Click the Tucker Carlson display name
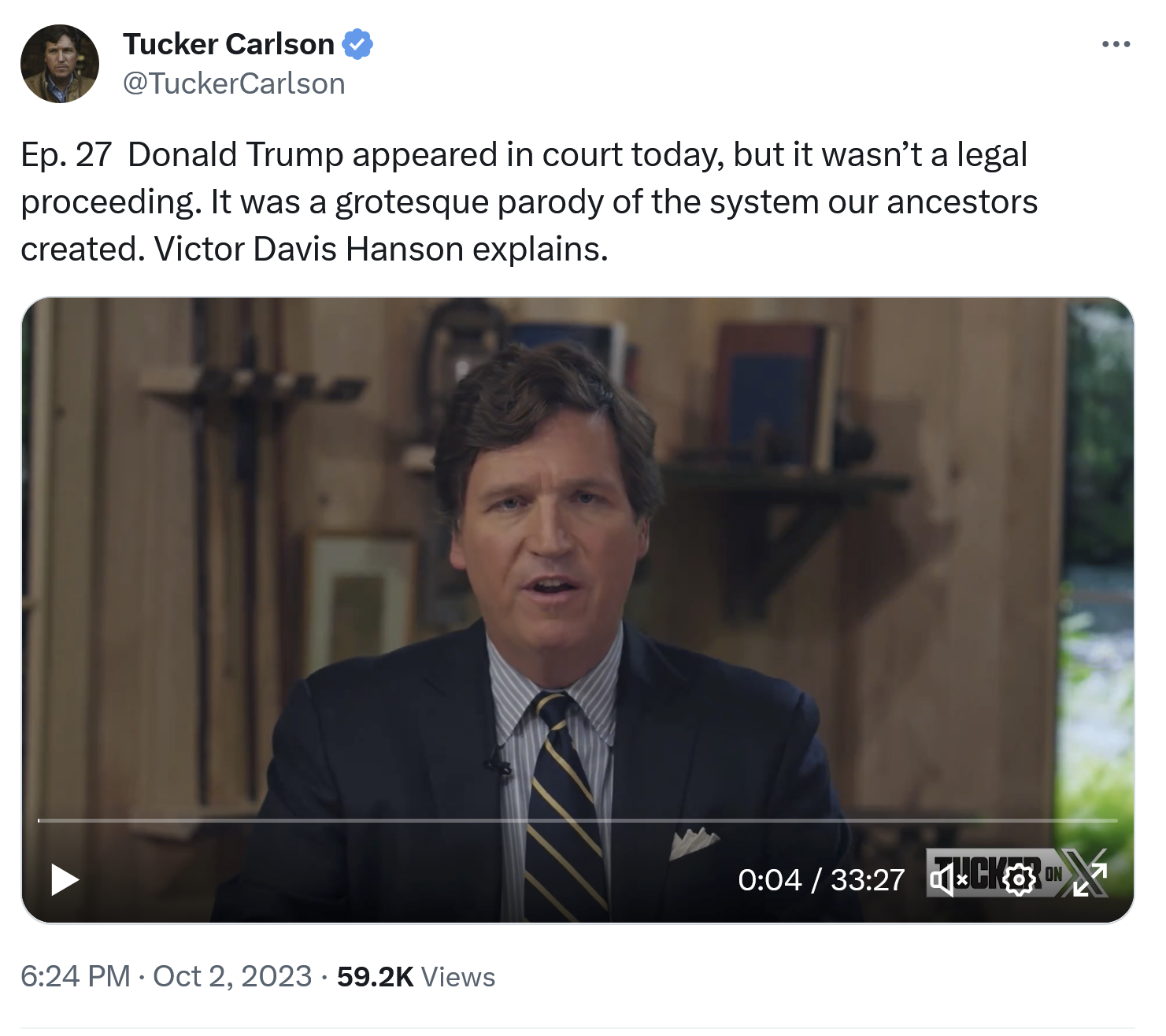 pos(228,44)
